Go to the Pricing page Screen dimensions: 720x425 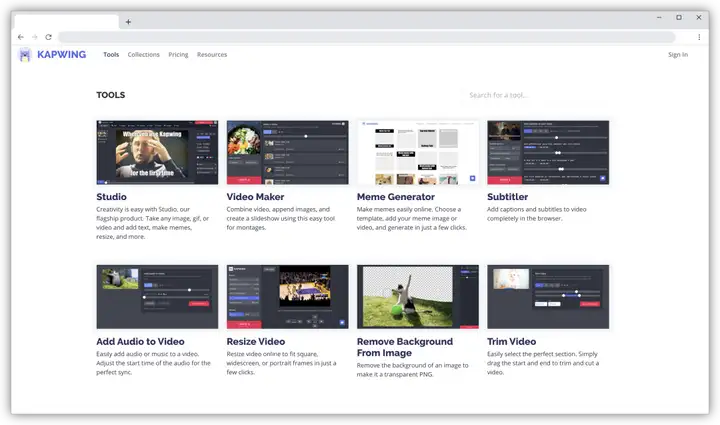tap(178, 55)
